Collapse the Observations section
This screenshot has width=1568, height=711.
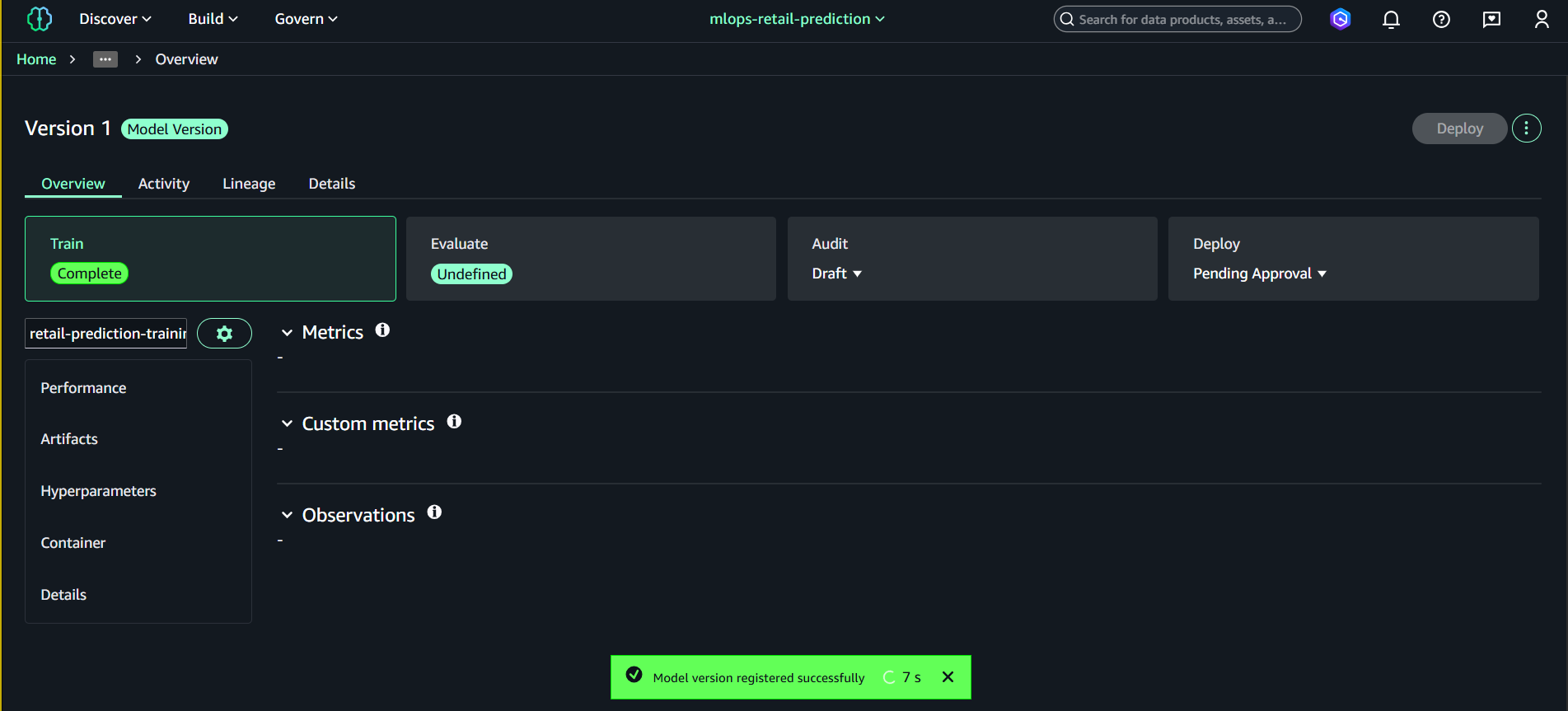tap(287, 516)
